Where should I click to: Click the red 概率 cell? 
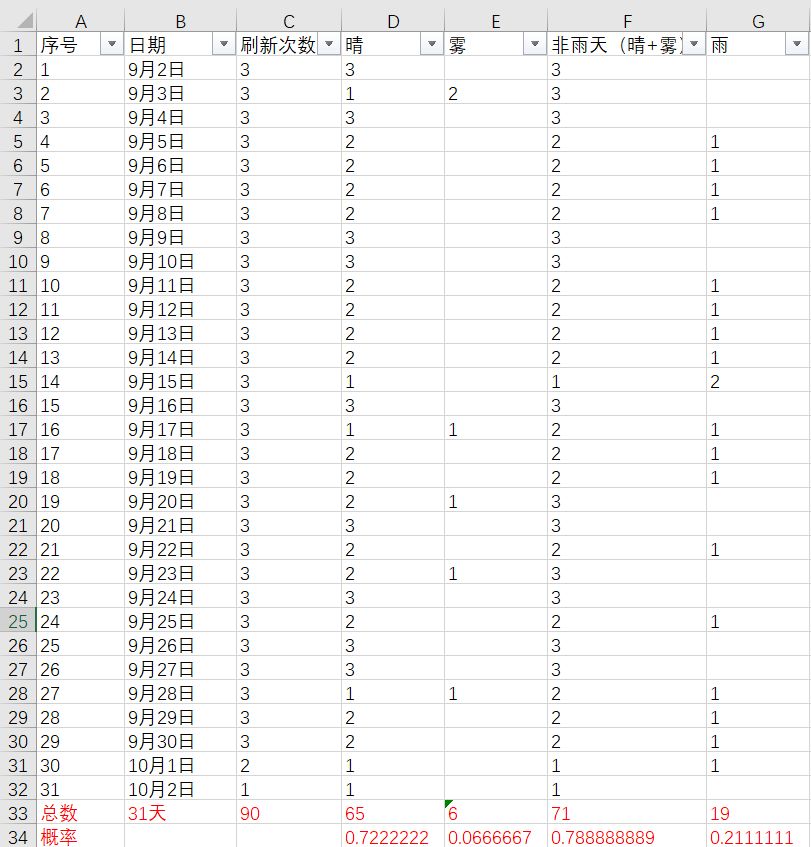coord(81,837)
